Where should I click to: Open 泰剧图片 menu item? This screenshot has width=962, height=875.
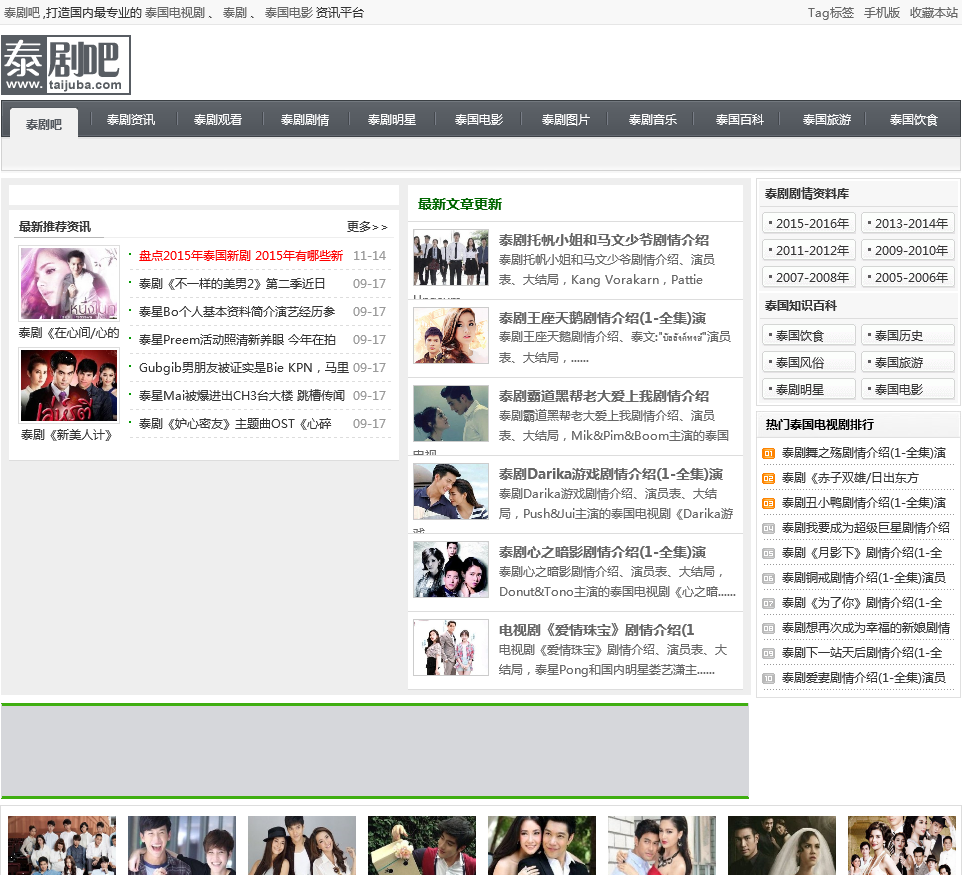(x=566, y=120)
